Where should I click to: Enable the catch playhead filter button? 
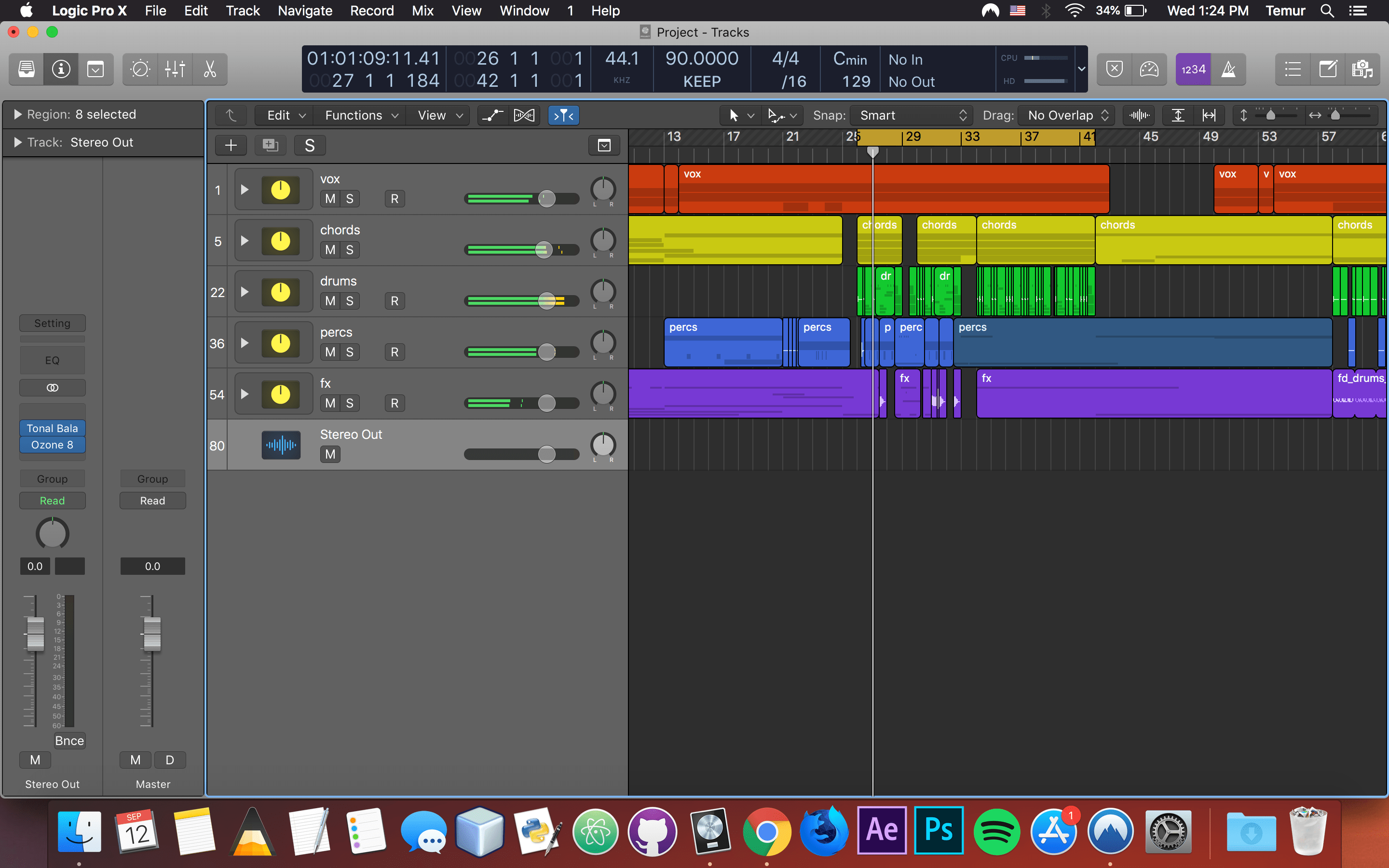(x=564, y=115)
